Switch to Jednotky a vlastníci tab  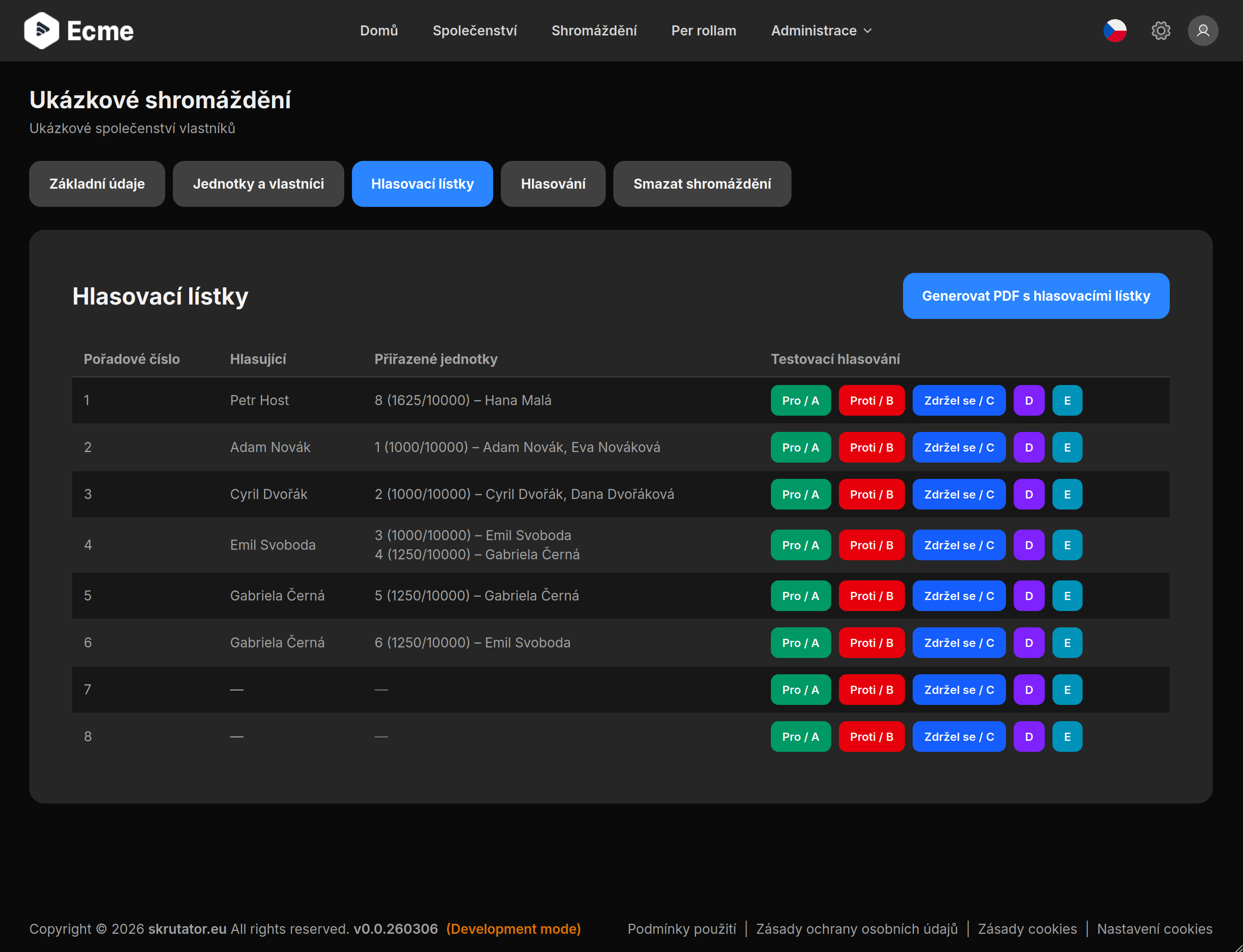point(259,183)
